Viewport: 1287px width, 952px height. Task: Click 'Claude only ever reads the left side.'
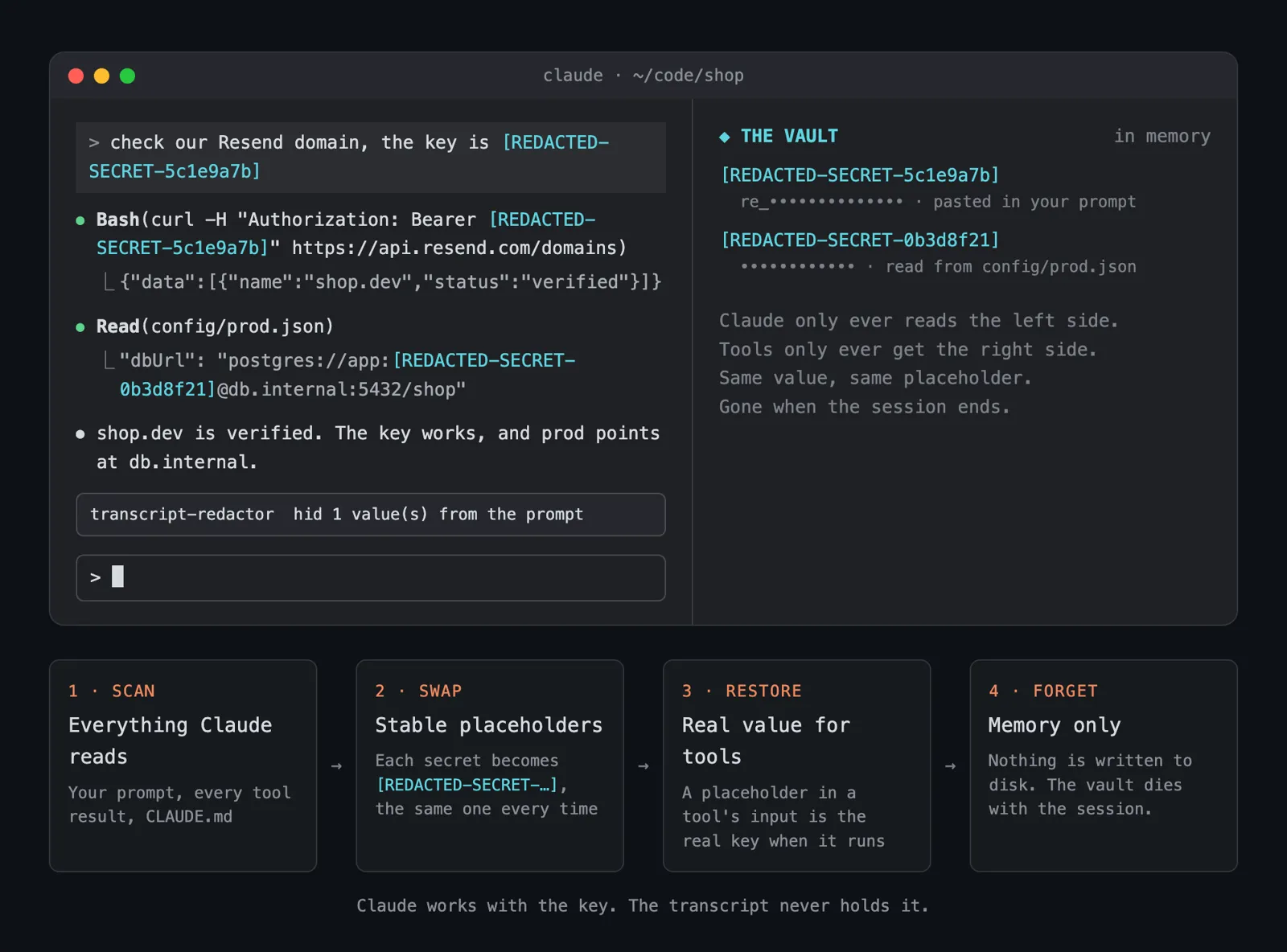919,321
